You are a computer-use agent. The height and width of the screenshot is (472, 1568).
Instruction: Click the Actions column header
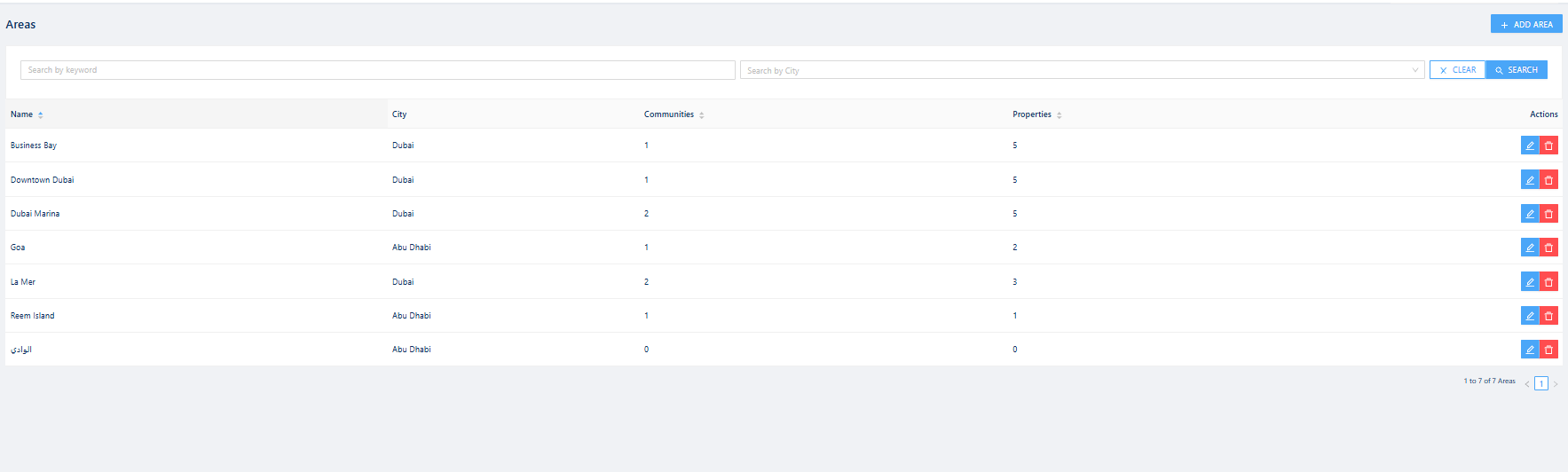click(1543, 114)
